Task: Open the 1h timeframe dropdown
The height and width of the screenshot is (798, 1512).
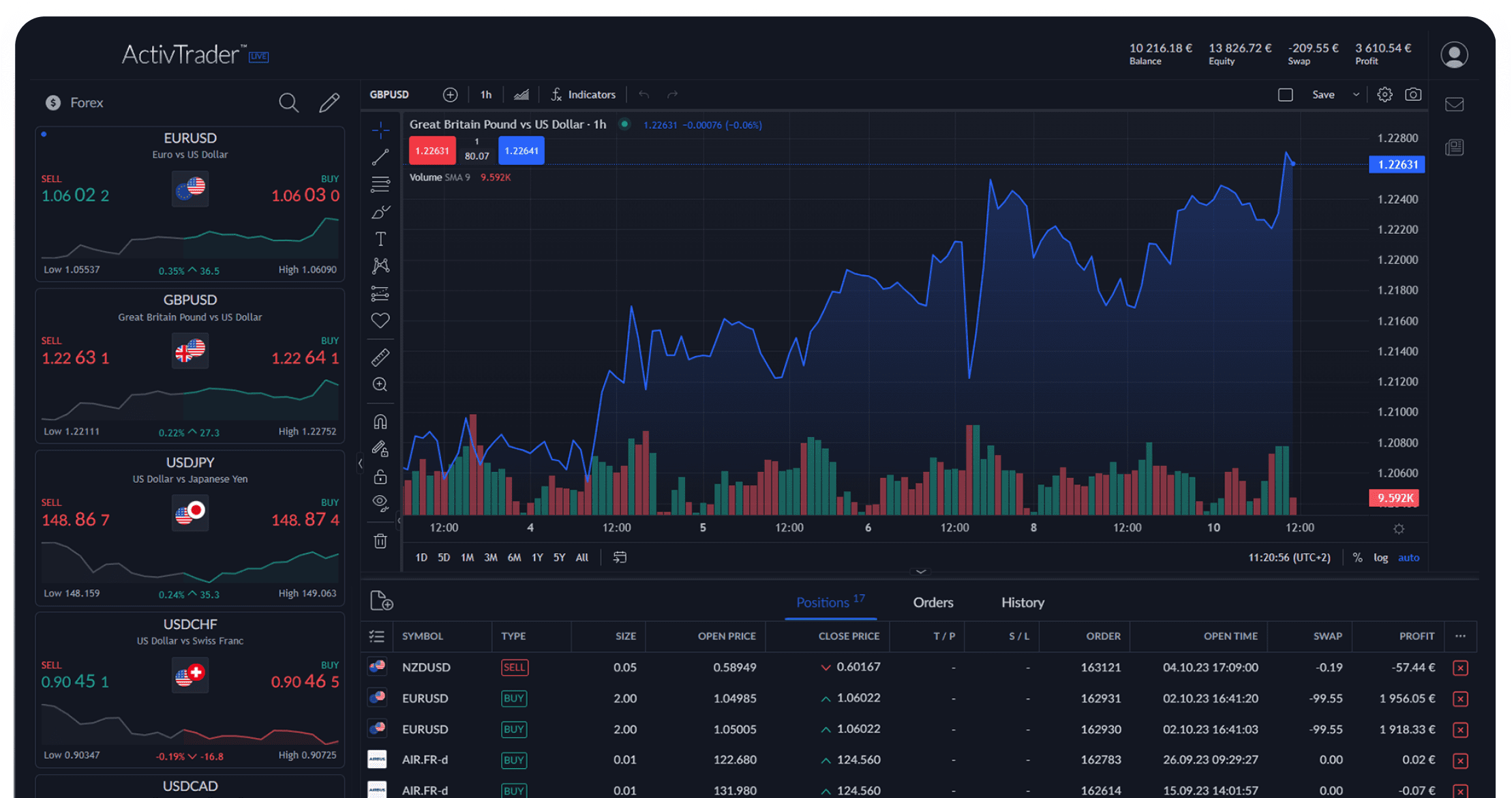Action: [x=485, y=95]
